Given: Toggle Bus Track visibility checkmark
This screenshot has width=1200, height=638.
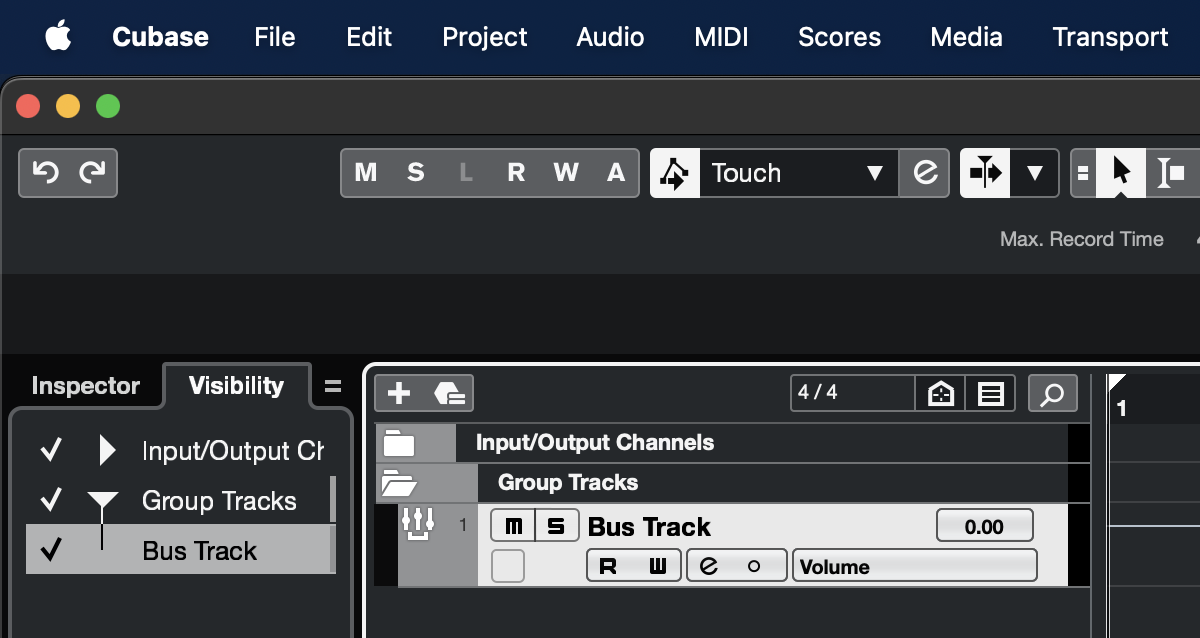Looking at the screenshot, I should pos(51,550).
